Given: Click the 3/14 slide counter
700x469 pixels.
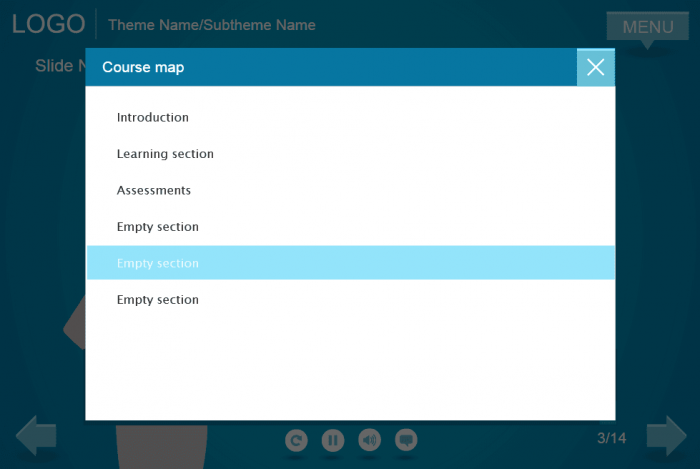Looking at the screenshot, I should pyautogui.click(x=611, y=438).
